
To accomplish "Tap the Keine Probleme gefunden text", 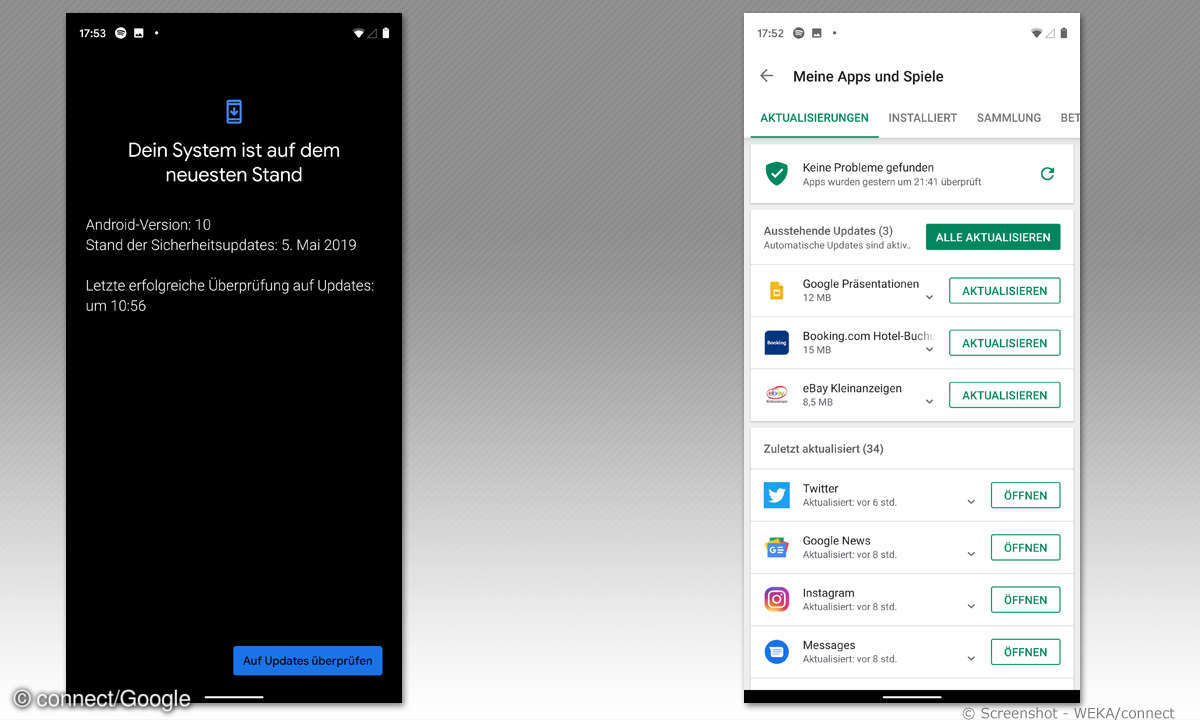I will [x=868, y=167].
